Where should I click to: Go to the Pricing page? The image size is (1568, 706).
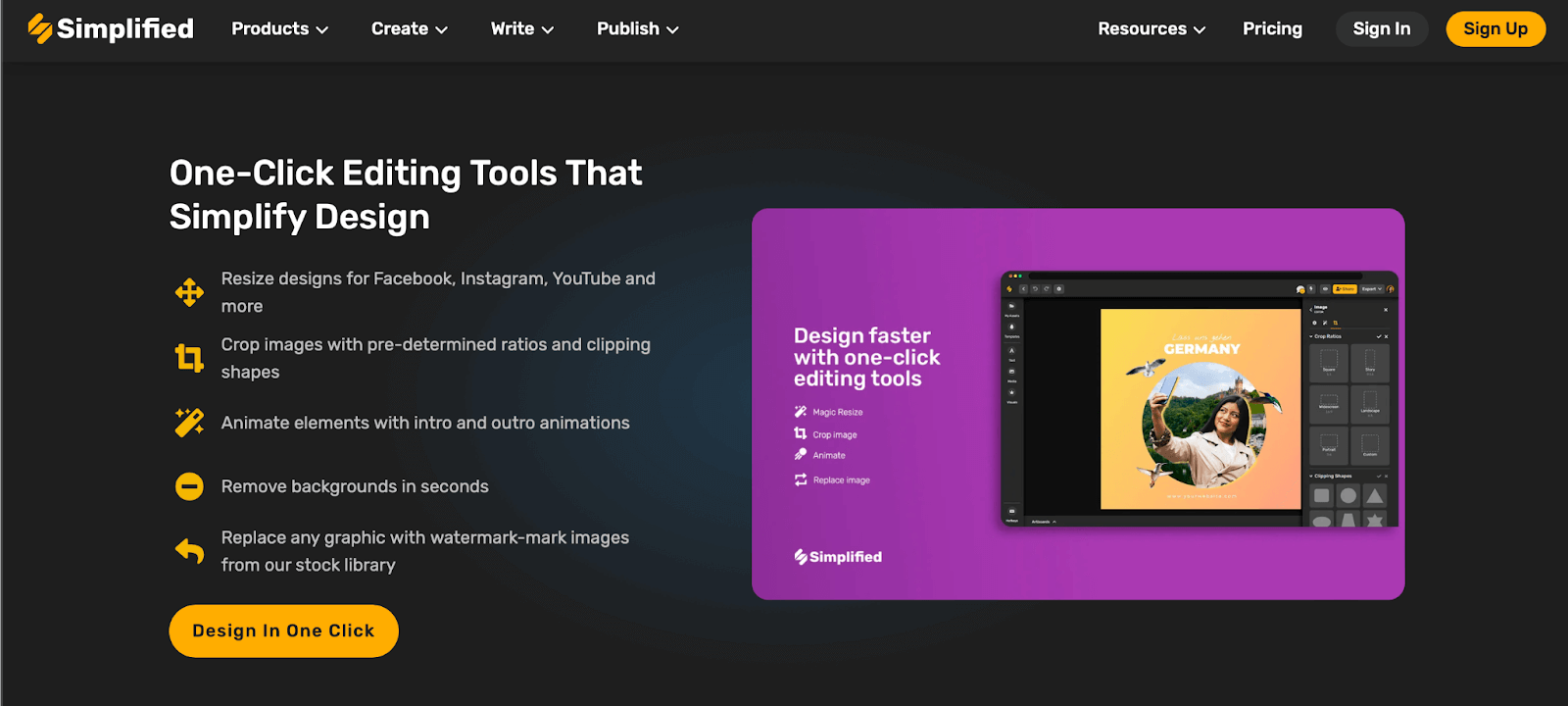point(1272,28)
